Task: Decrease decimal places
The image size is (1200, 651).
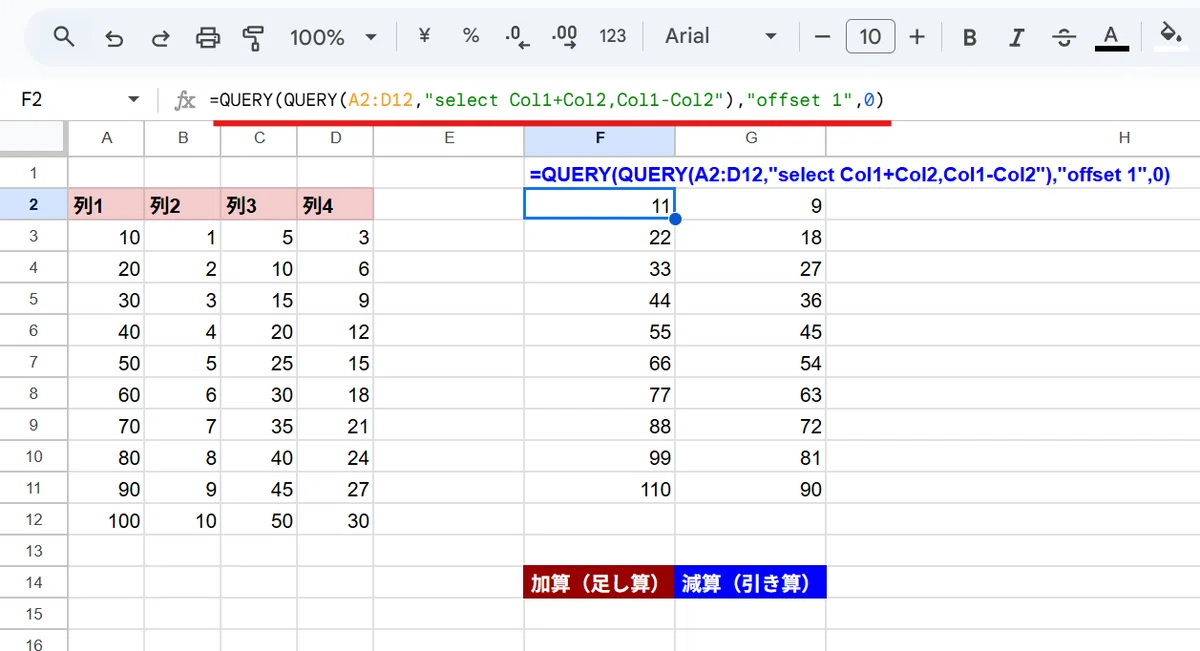Action: coord(517,36)
